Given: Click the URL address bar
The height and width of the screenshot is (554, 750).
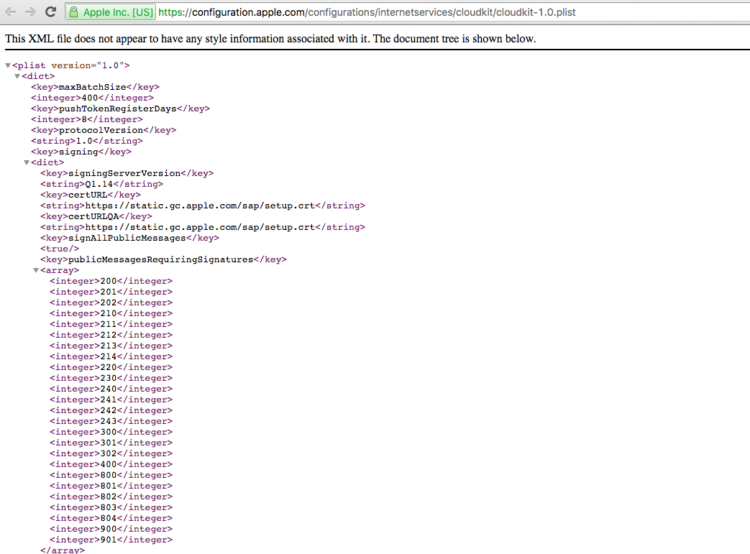Looking at the screenshot, I should coord(407,12).
